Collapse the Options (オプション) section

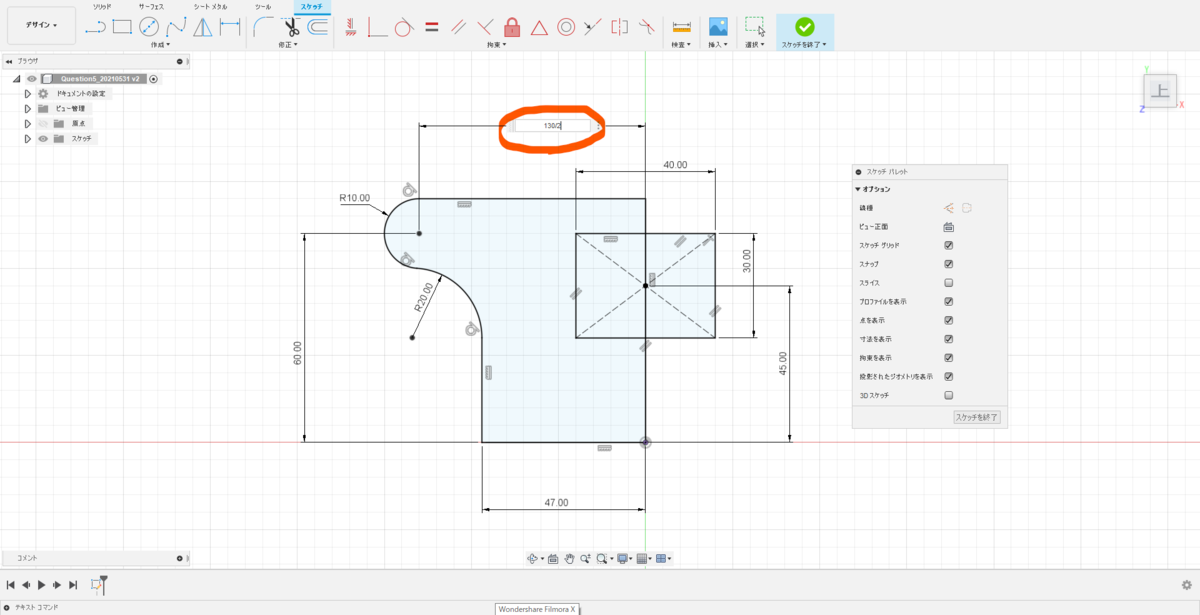click(x=857, y=189)
